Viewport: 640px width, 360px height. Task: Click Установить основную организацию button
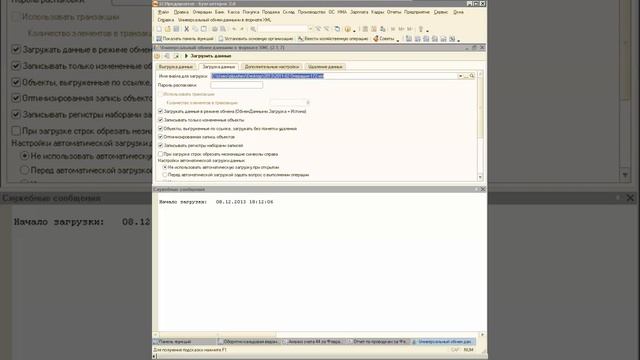[256, 39]
